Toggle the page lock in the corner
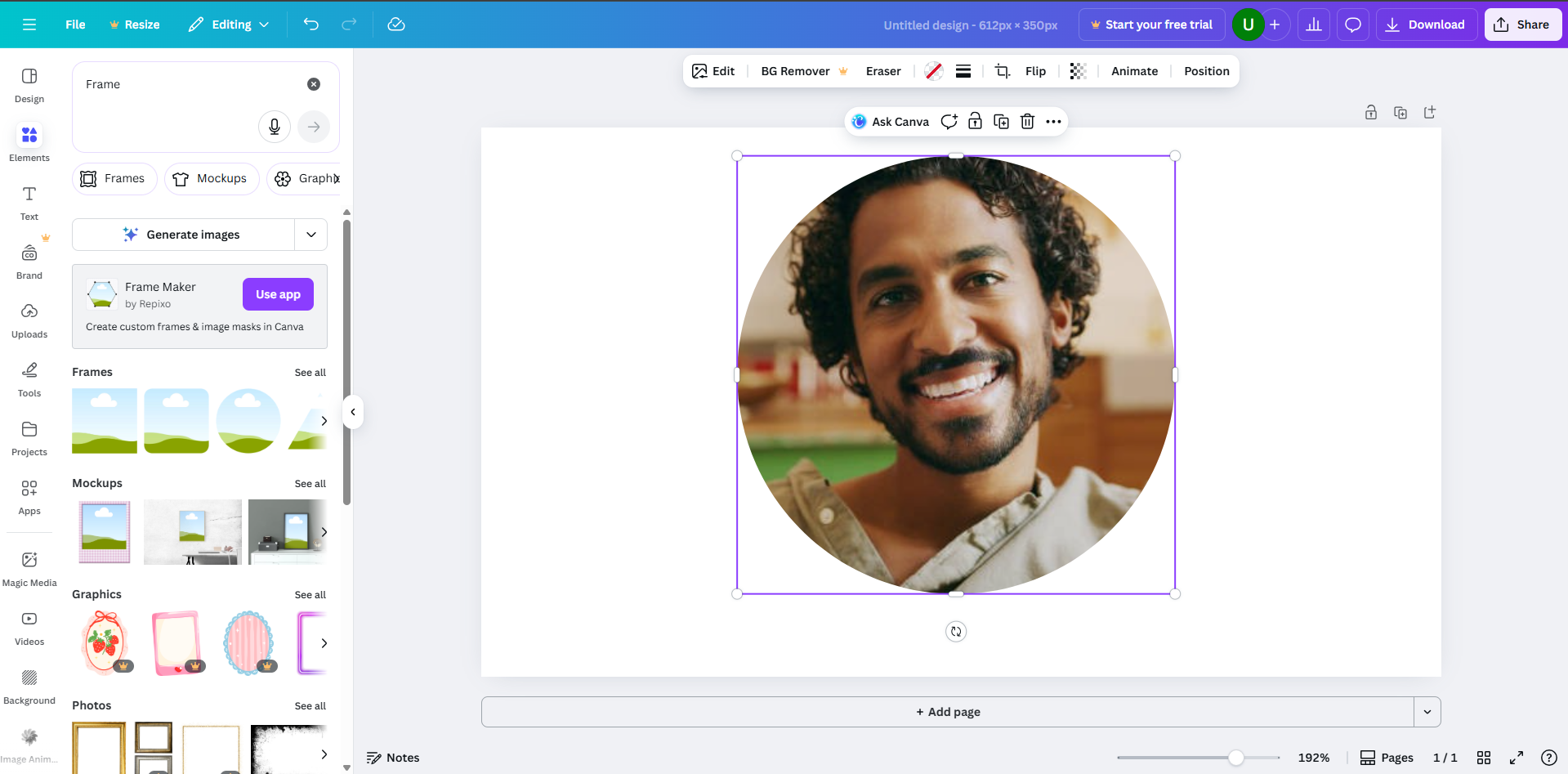Screen dimensions: 1568x774 tap(1371, 112)
